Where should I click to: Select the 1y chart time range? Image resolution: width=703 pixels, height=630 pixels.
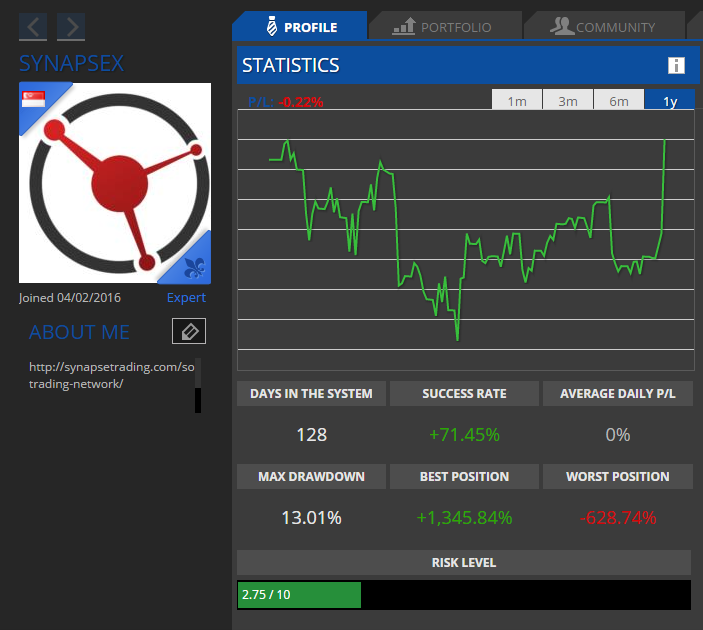click(669, 101)
